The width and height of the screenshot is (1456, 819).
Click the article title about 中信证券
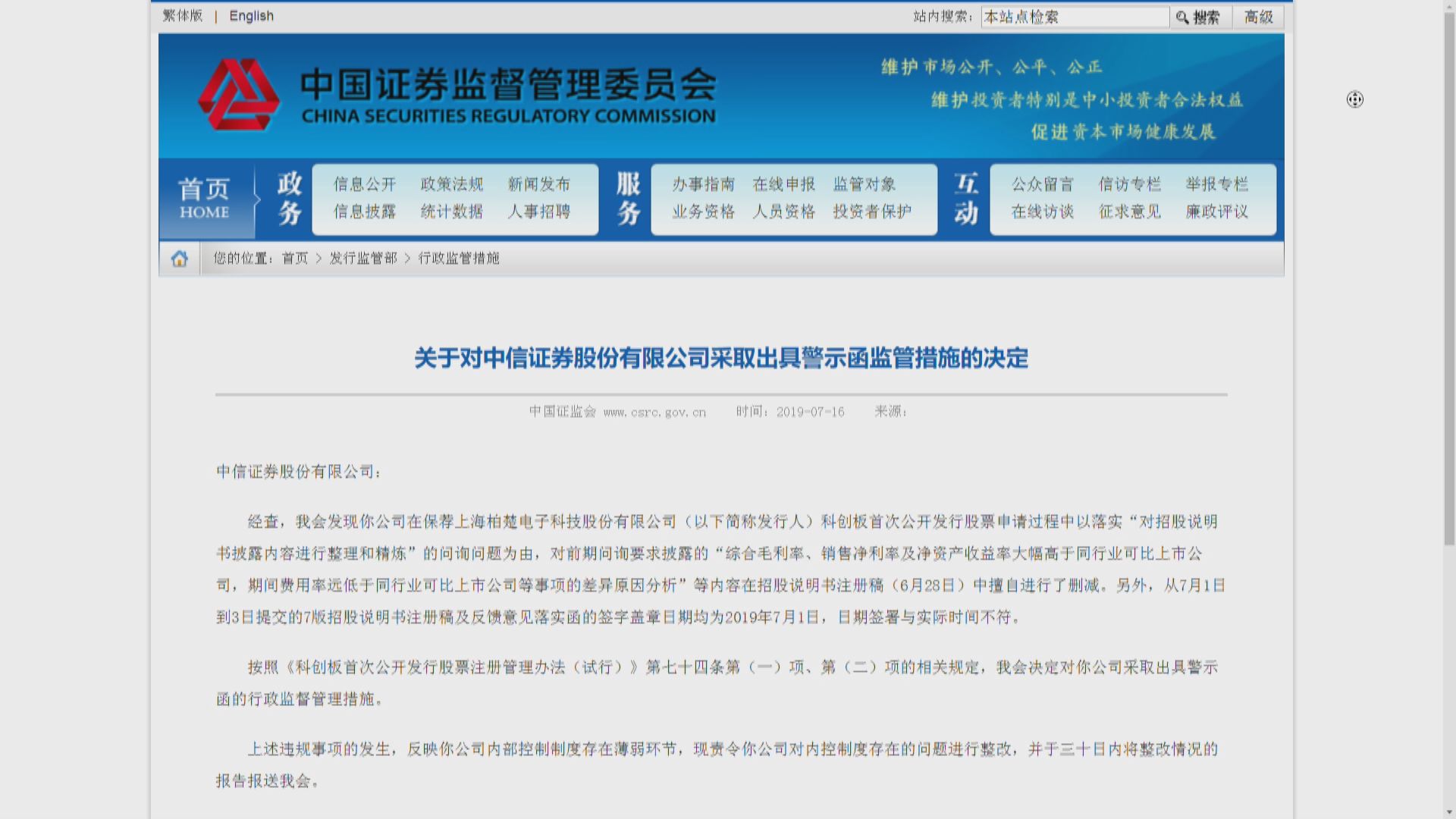[721, 358]
